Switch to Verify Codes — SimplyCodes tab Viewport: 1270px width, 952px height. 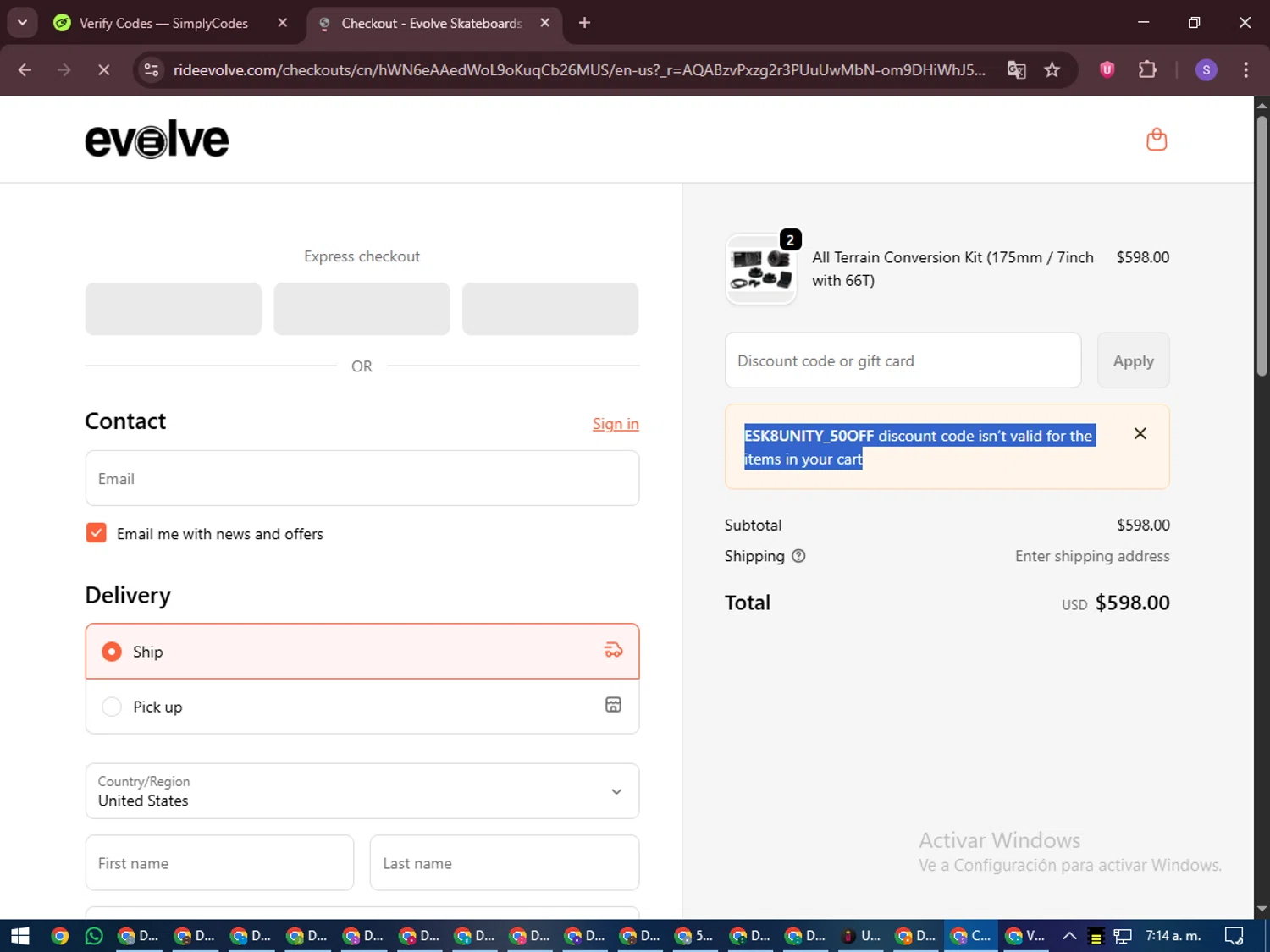[163, 23]
